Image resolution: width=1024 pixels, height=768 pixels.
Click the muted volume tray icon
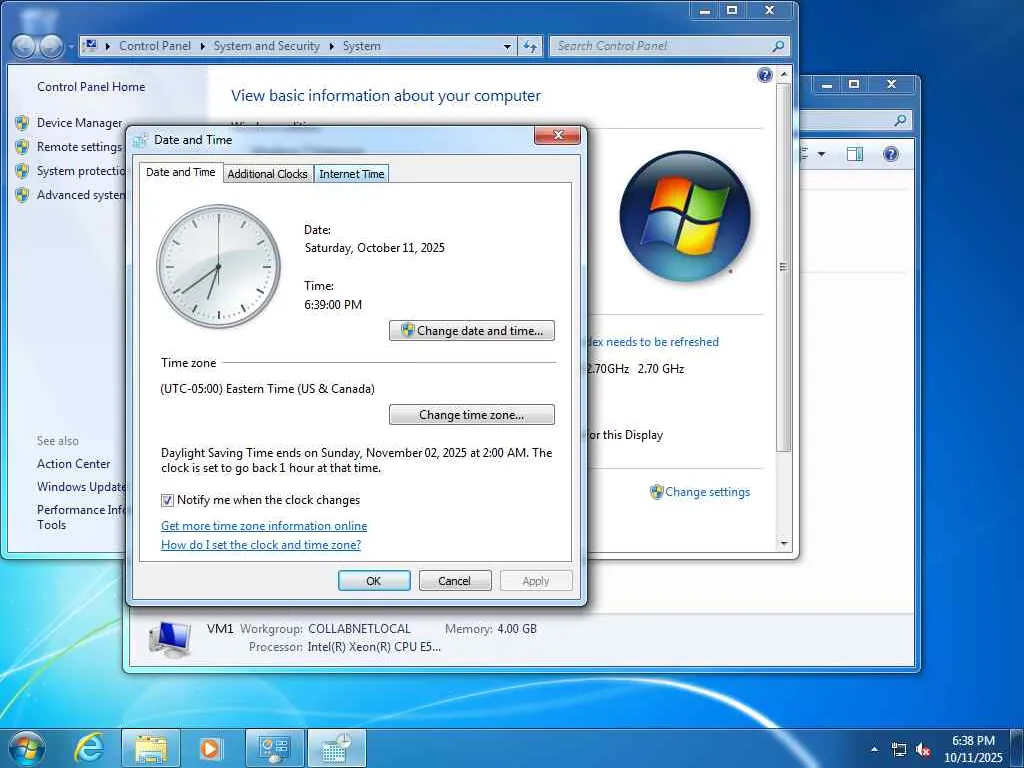(923, 750)
